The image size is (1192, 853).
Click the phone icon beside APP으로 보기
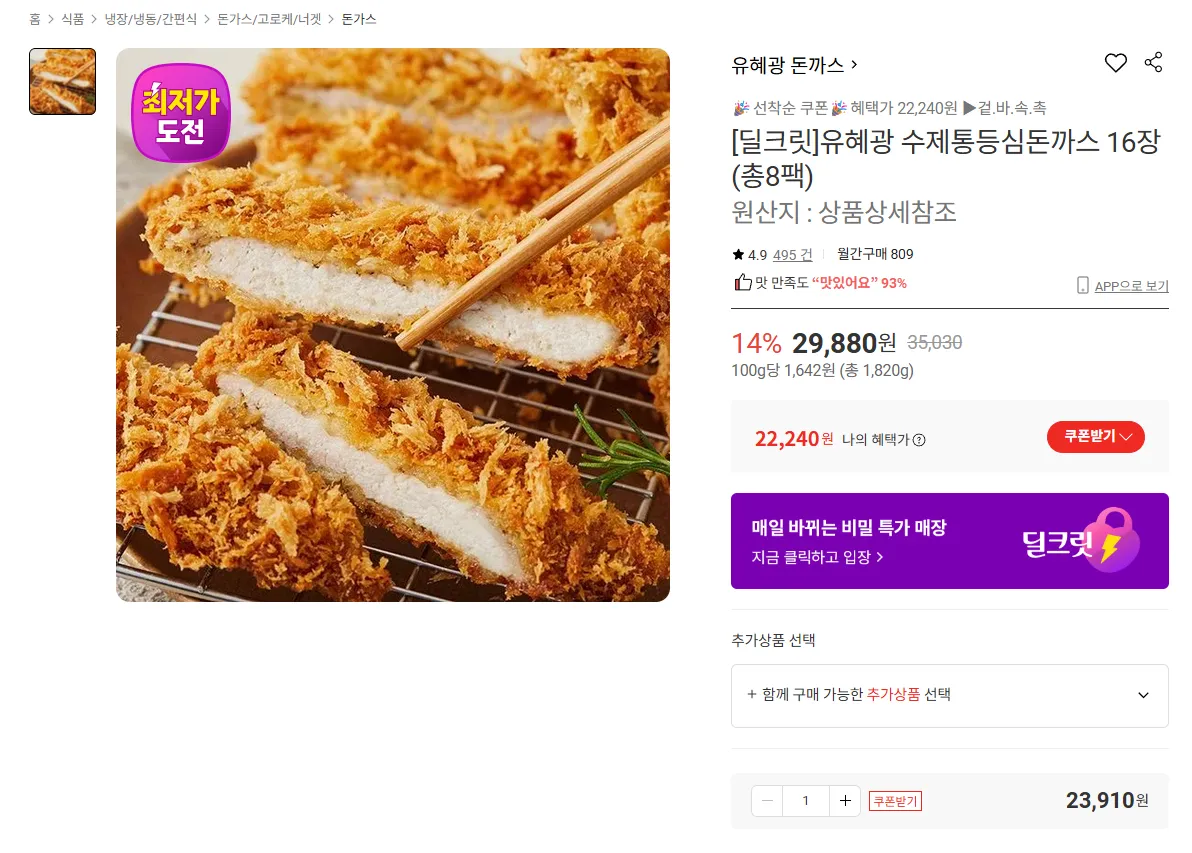point(1082,286)
